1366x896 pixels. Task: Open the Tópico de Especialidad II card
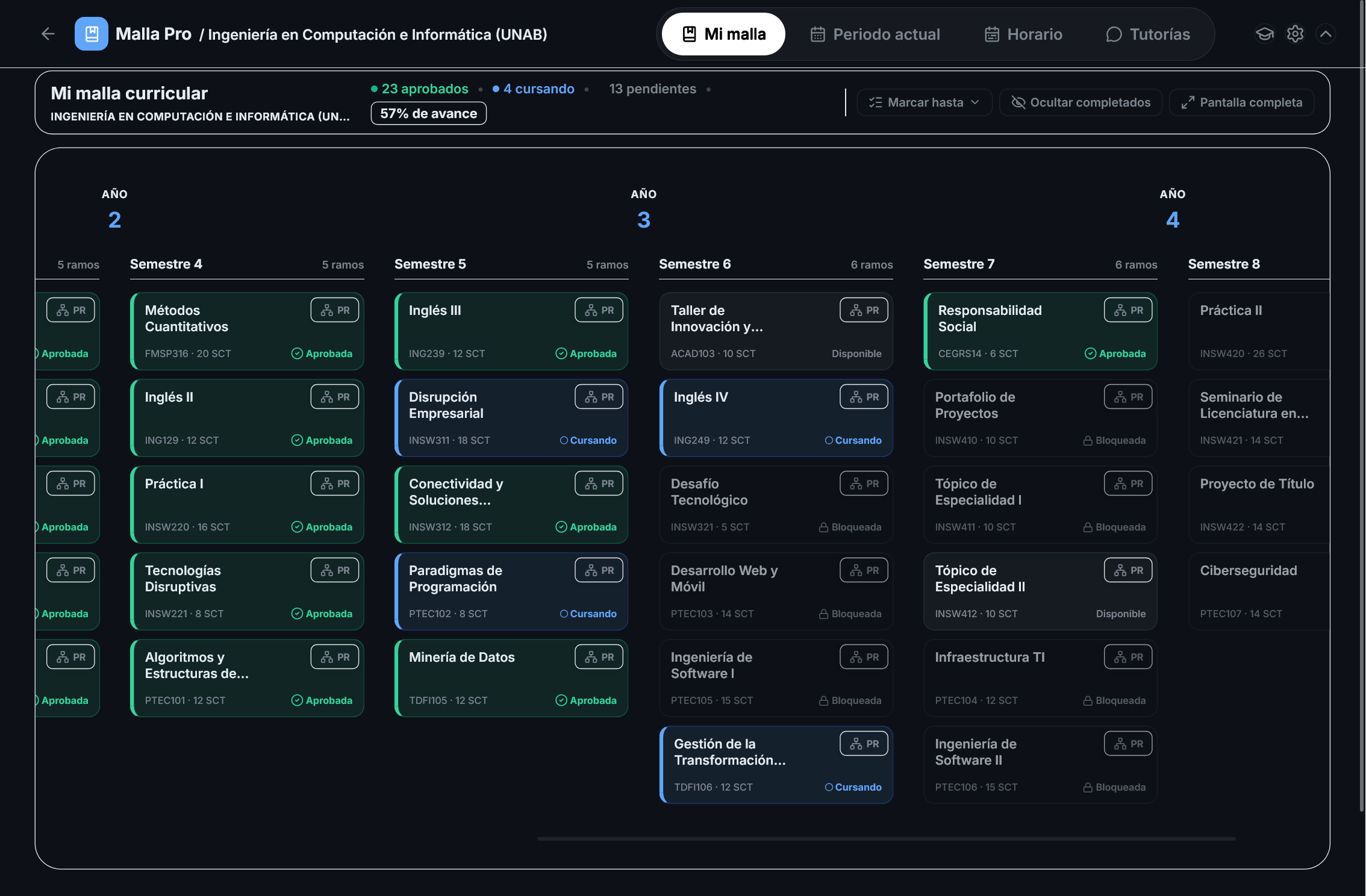pos(1040,591)
